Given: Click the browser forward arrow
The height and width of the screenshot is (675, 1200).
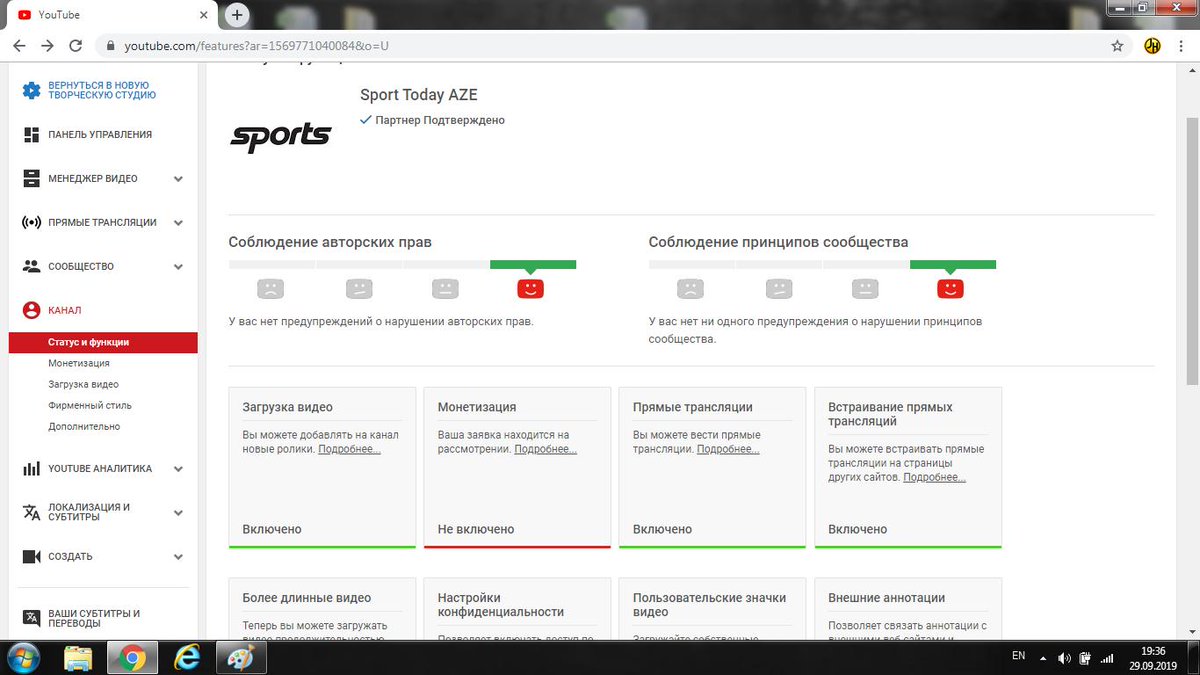Looking at the screenshot, I should click(x=47, y=46).
